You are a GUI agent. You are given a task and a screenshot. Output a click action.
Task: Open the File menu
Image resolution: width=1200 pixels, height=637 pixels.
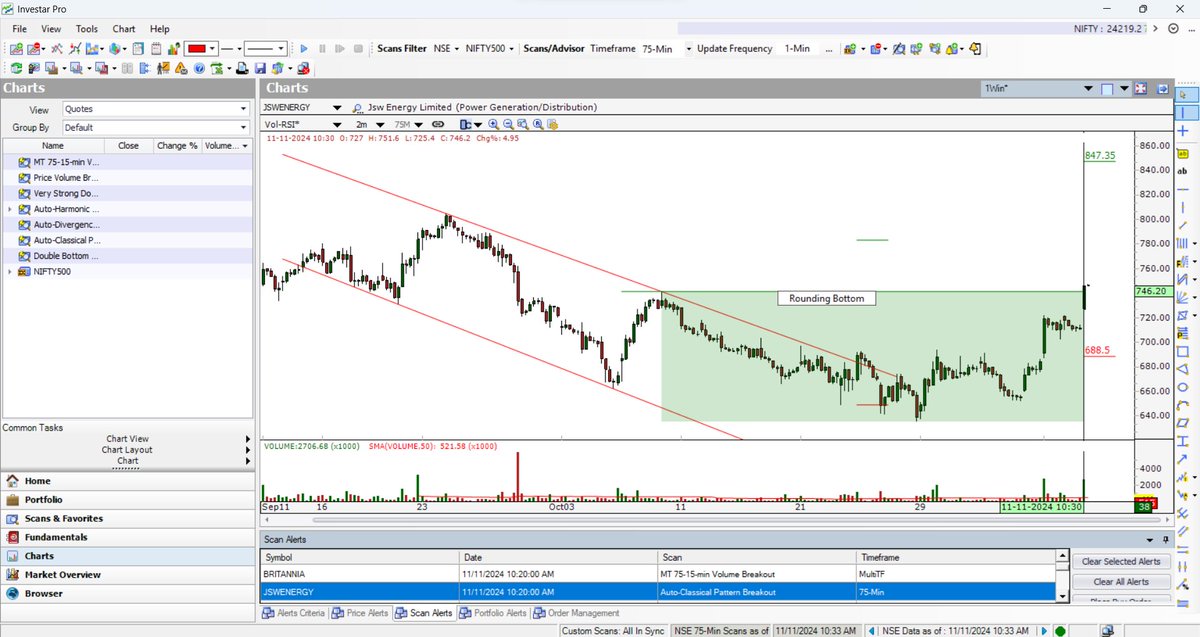(x=20, y=29)
